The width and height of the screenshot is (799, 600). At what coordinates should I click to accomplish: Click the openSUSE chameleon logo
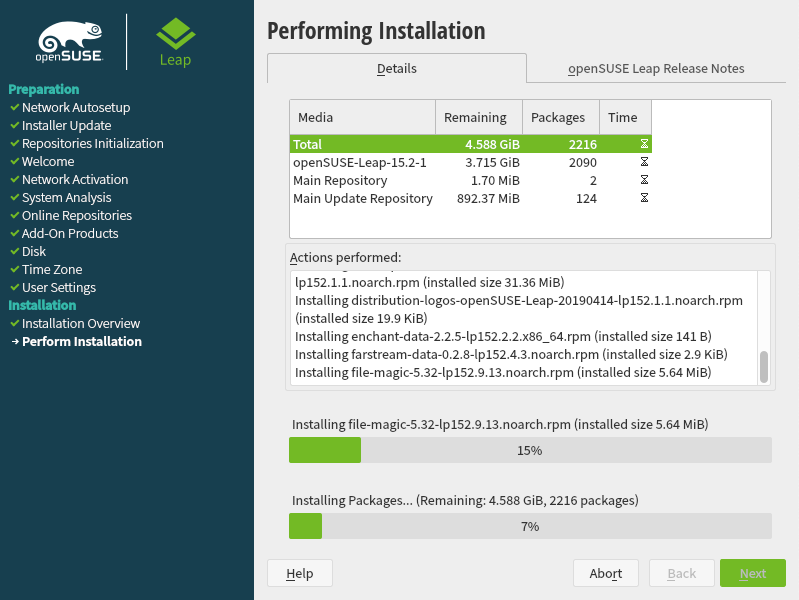[x=70, y=42]
